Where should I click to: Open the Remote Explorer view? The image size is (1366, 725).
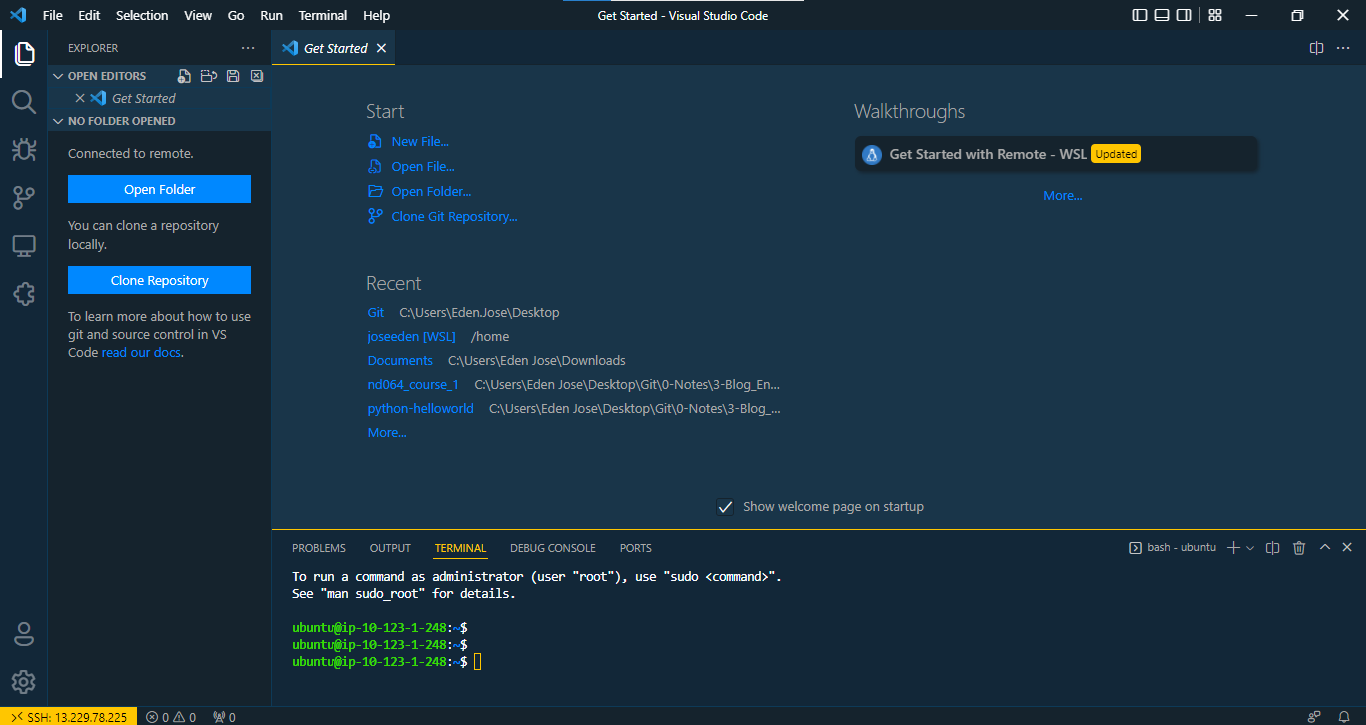pos(24,246)
